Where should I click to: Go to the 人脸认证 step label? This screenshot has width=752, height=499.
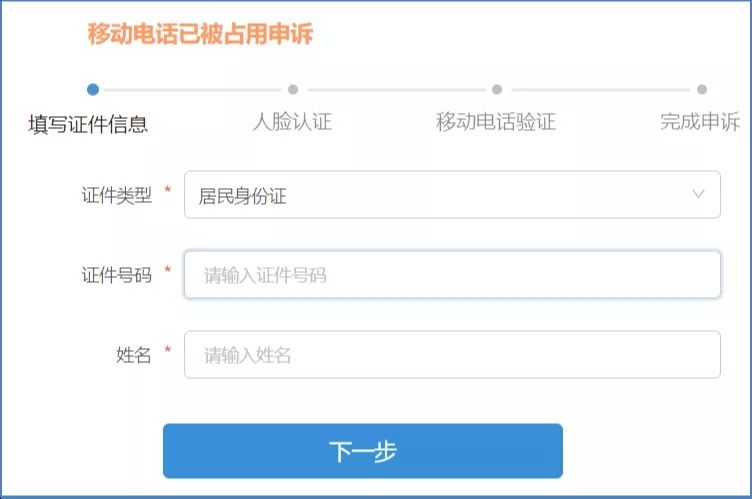292,122
